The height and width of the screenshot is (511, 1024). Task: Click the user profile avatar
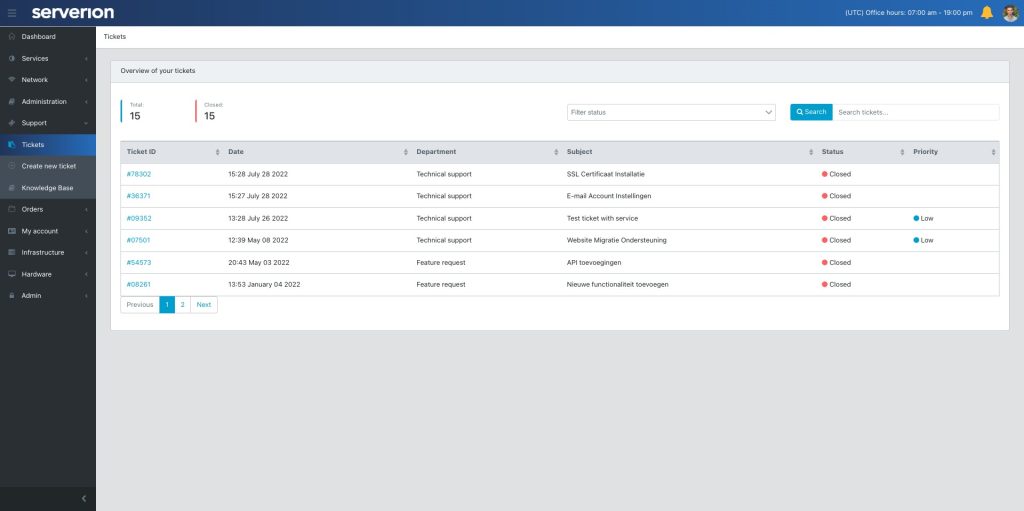(x=1010, y=13)
